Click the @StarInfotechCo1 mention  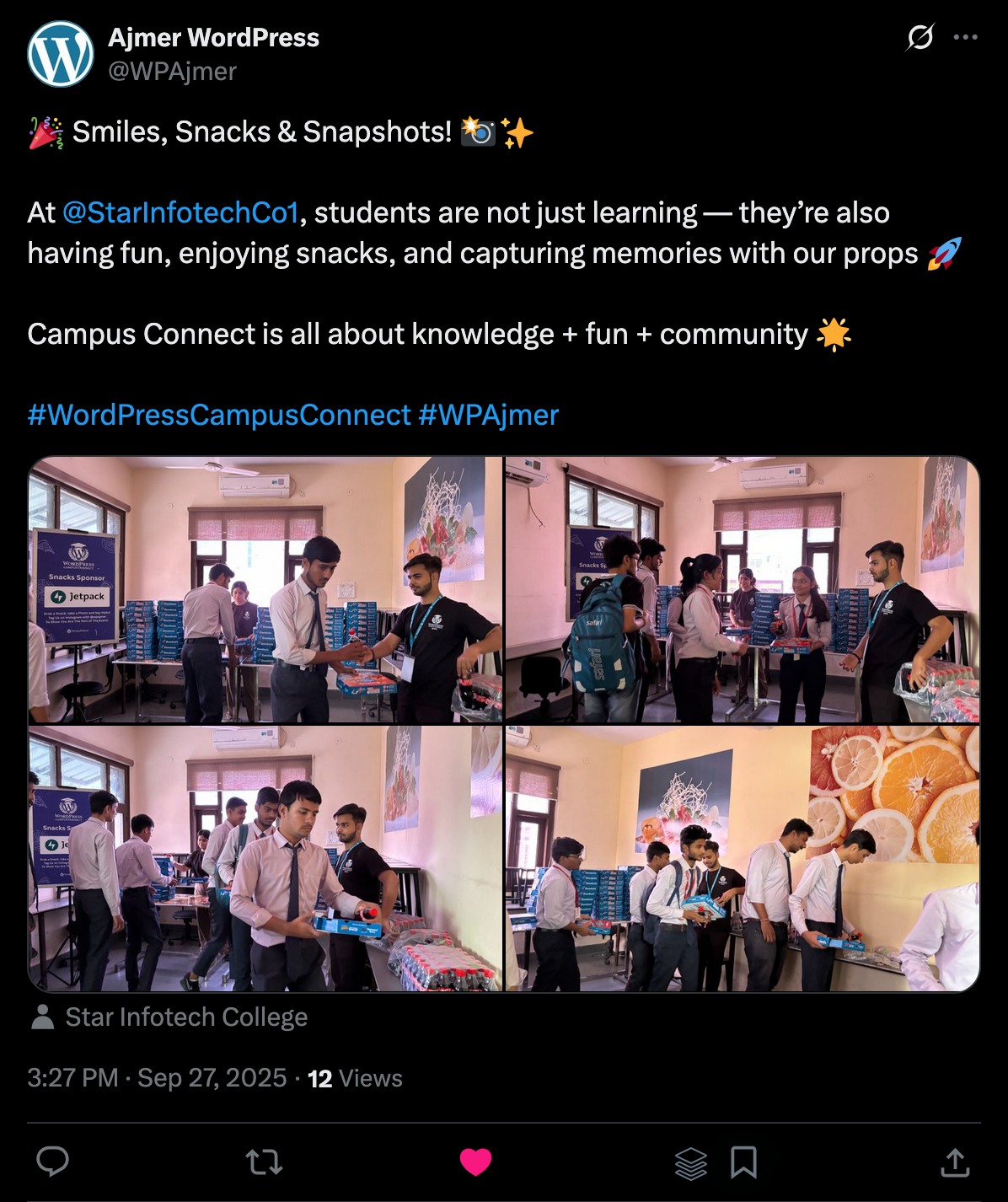pyautogui.click(x=180, y=212)
